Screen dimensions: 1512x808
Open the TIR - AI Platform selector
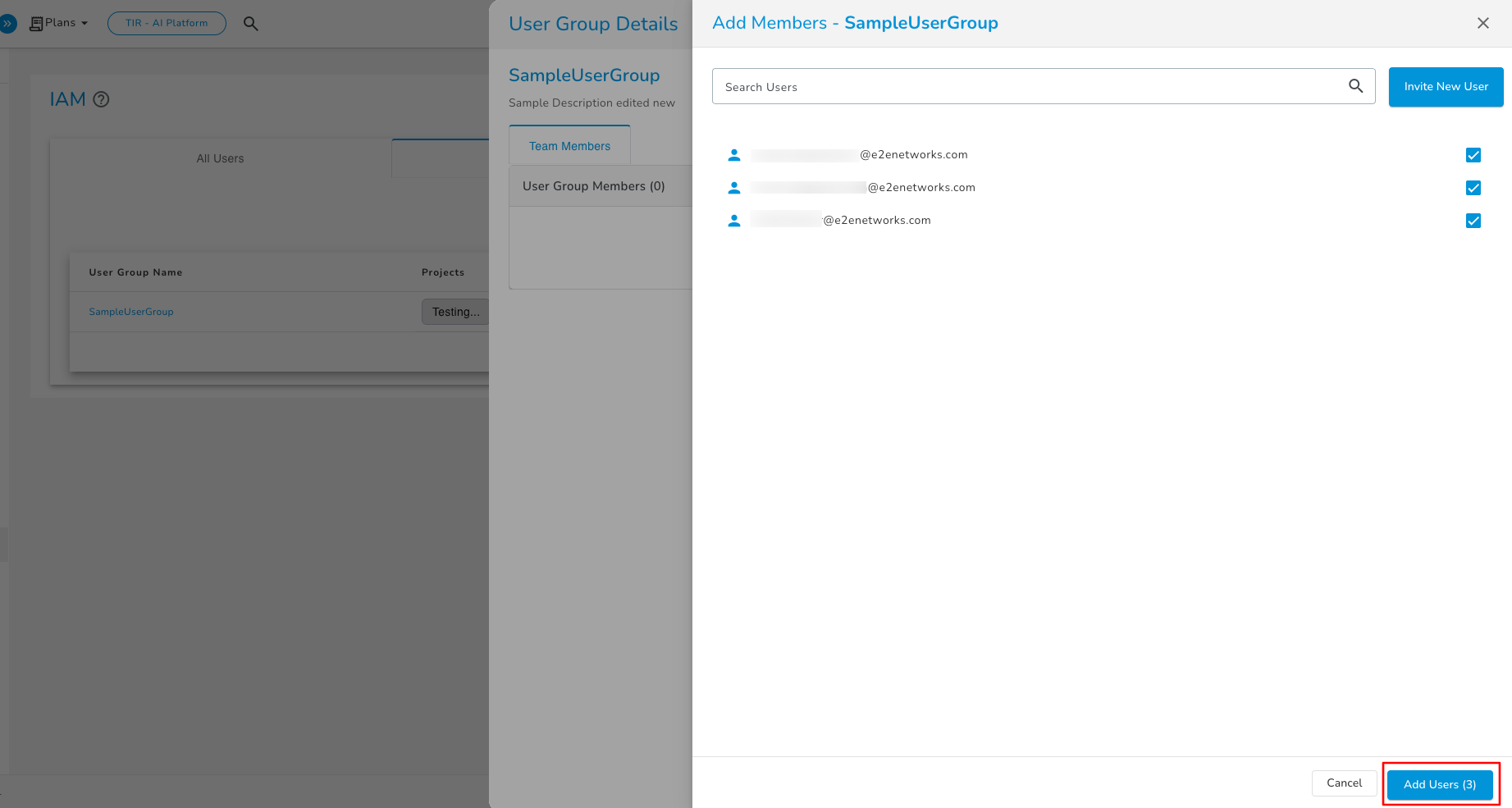pyautogui.click(x=167, y=23)
